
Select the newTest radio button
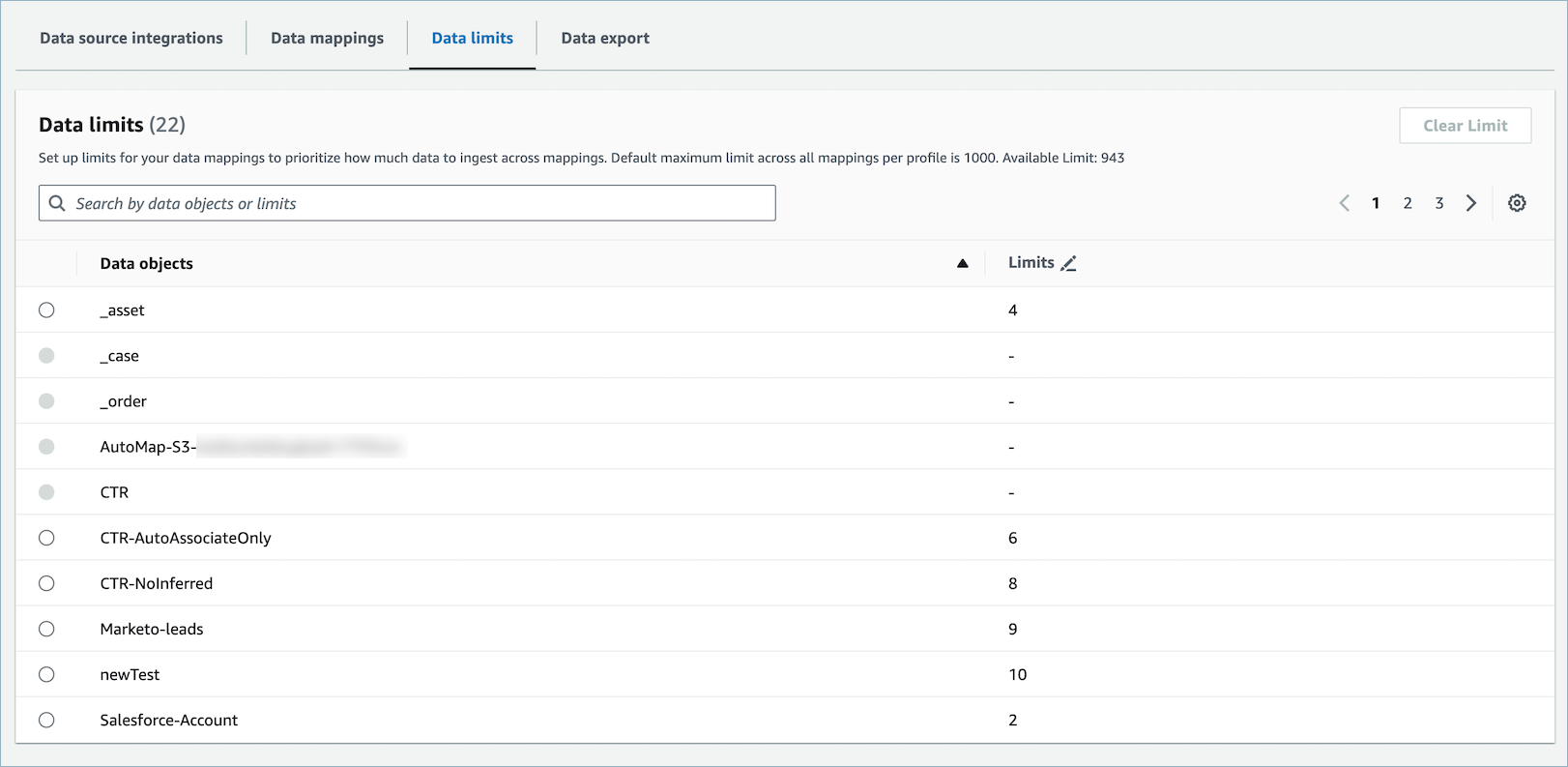click(46, 674)
